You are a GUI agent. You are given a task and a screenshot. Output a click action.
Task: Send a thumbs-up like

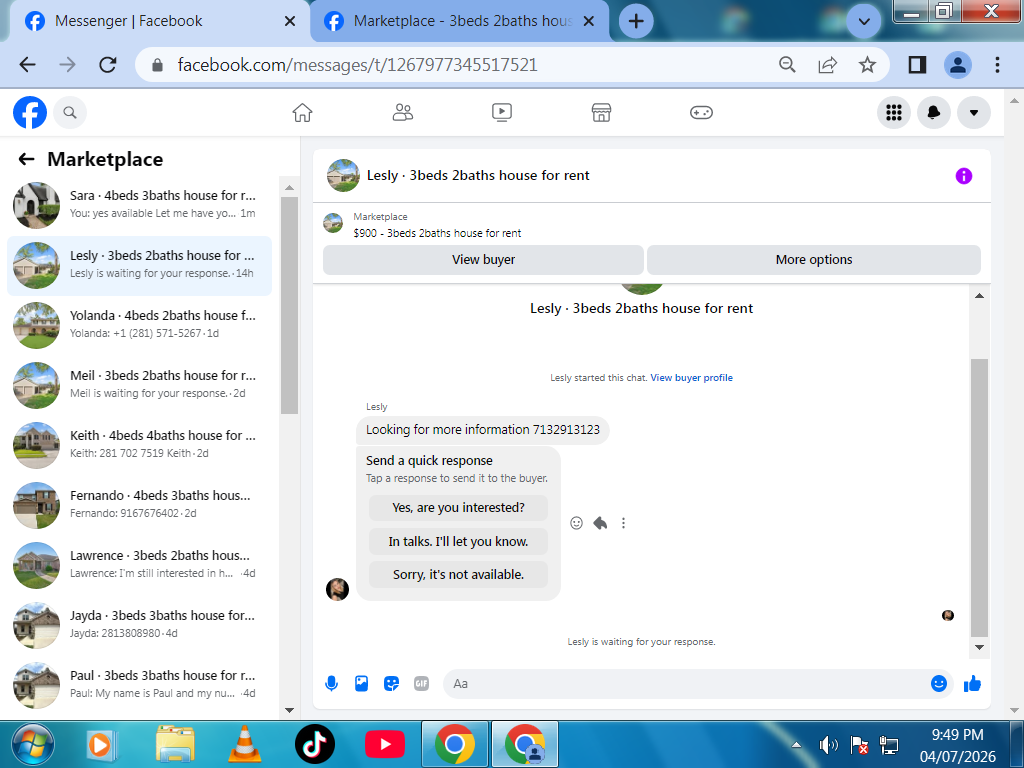972,684
